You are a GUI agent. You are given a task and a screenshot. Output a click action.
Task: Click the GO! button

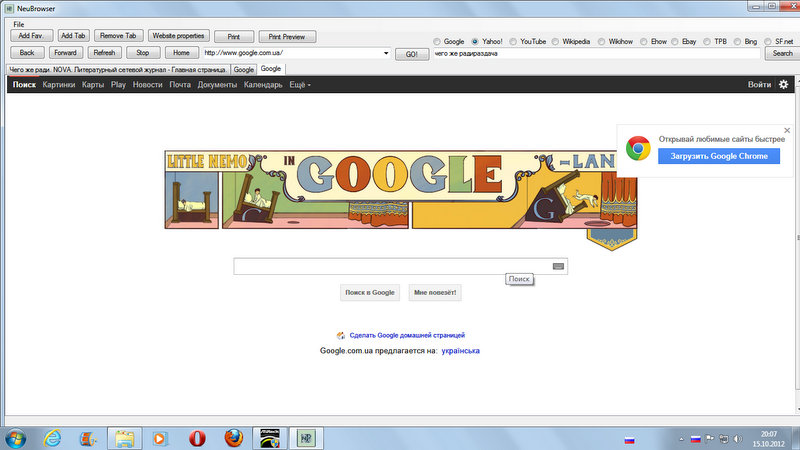(412, 54)
